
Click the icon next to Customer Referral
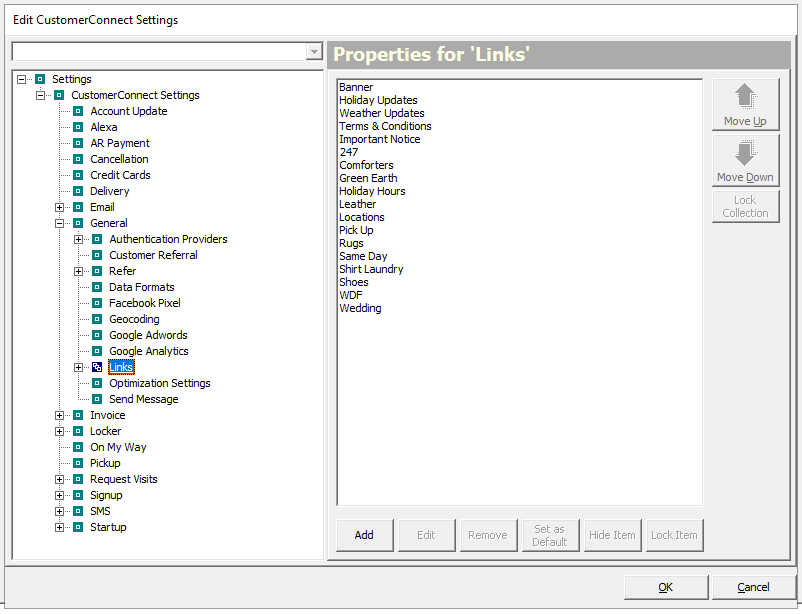pos(97,255)
